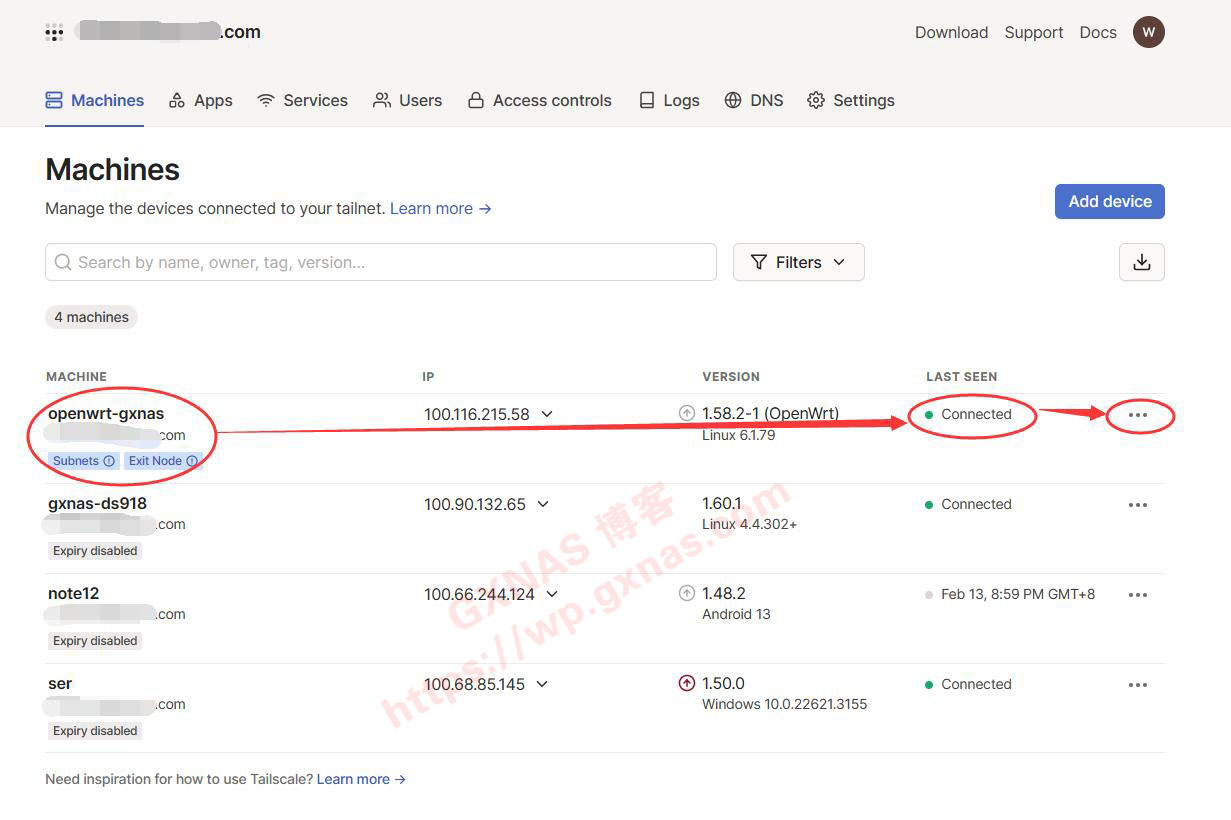Expand IP dropdown for 100.90.132.65

point(543,504)
